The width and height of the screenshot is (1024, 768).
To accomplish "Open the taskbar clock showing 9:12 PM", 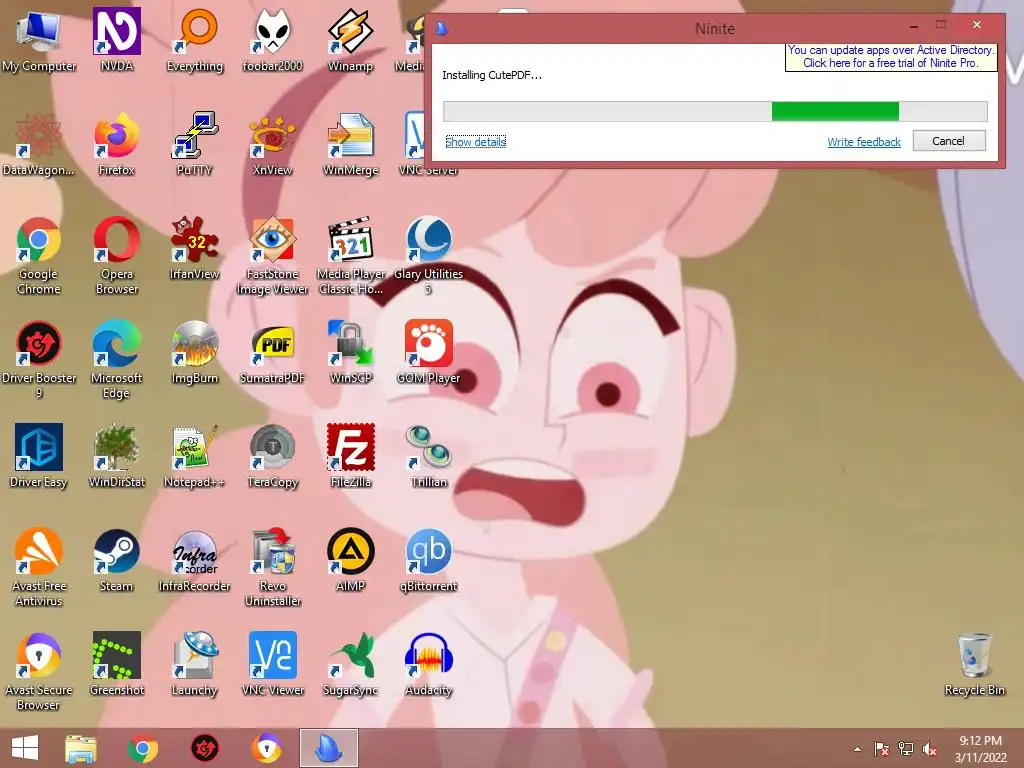I will pyautogui.click(x=980, y=749).
